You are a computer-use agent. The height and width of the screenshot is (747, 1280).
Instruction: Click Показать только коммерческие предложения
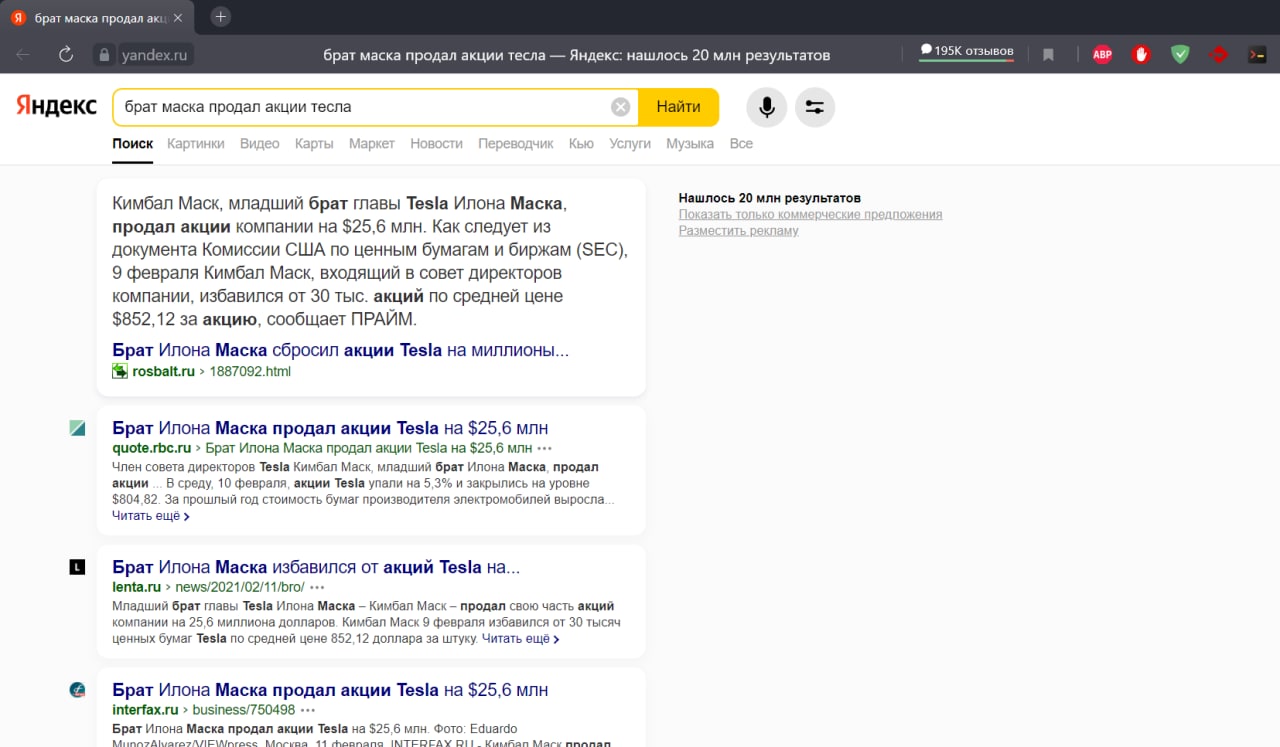[810, 214]
